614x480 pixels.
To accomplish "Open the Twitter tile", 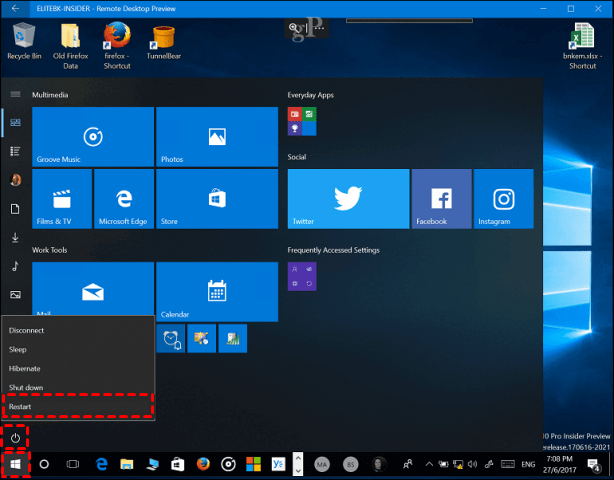I will click(x=348, y=199).
